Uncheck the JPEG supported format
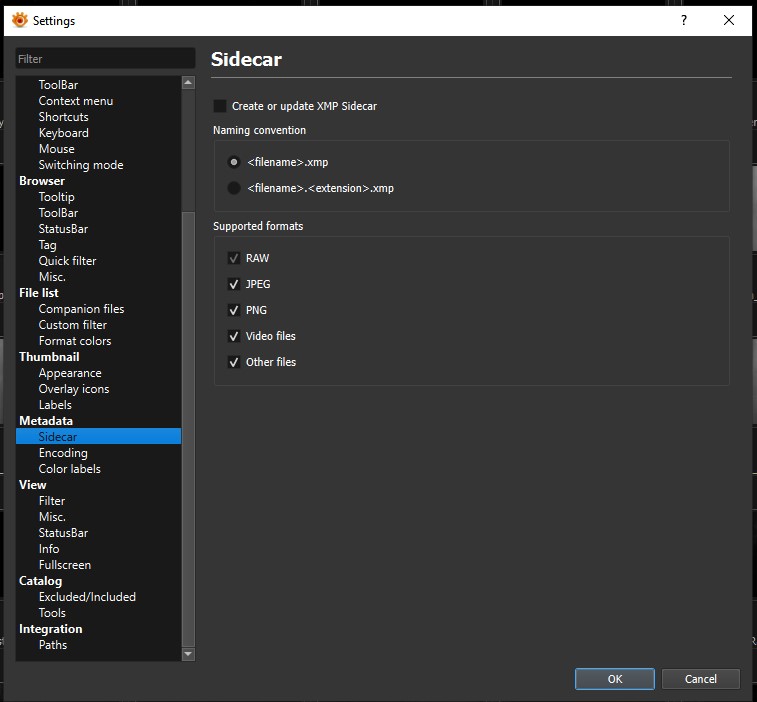 [x=234, y=284]
